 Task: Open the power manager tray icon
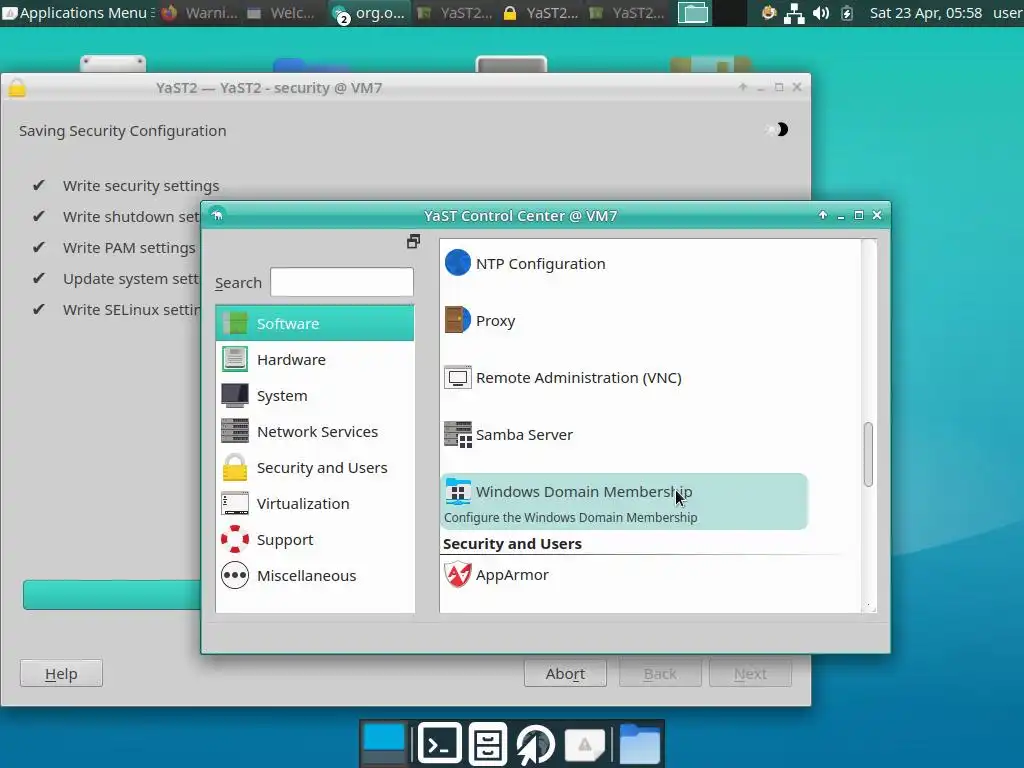point(847,13)
